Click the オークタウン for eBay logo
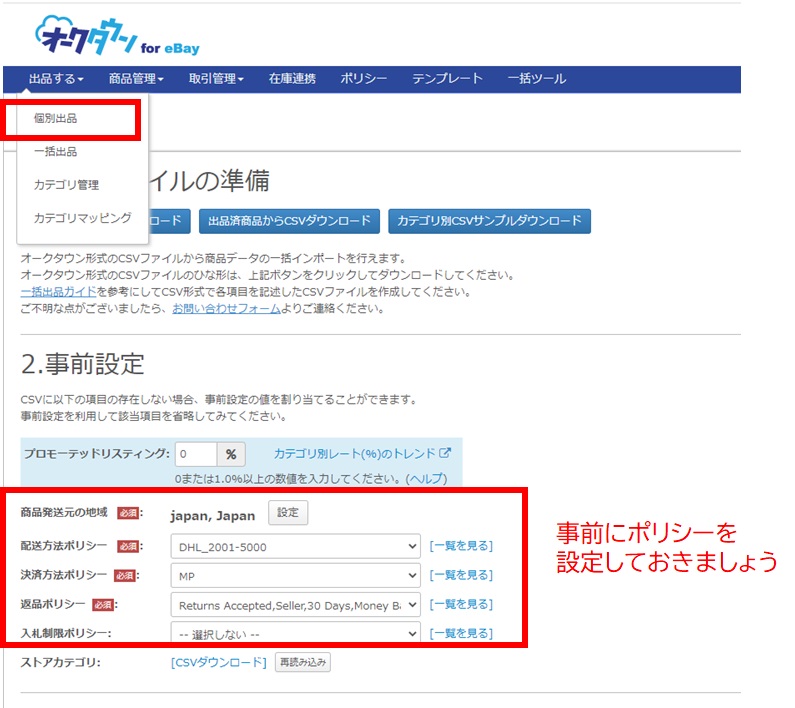This screenshot has height=708, width=795. click(x=117, y=37)
